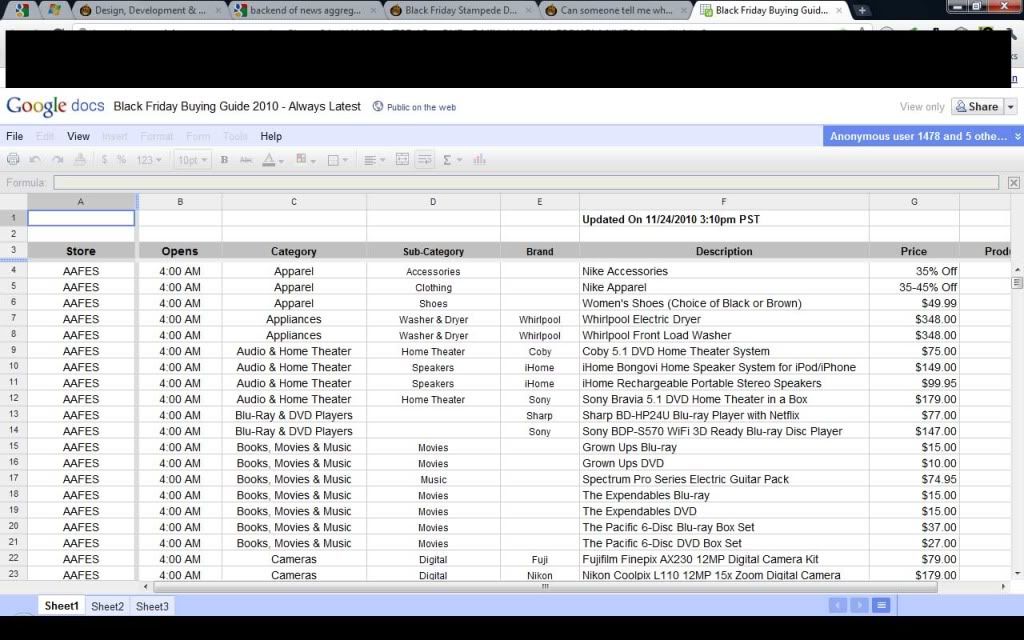1024x640 pixels.
Task: Select column F header
Action: click(x=724, y=202)
